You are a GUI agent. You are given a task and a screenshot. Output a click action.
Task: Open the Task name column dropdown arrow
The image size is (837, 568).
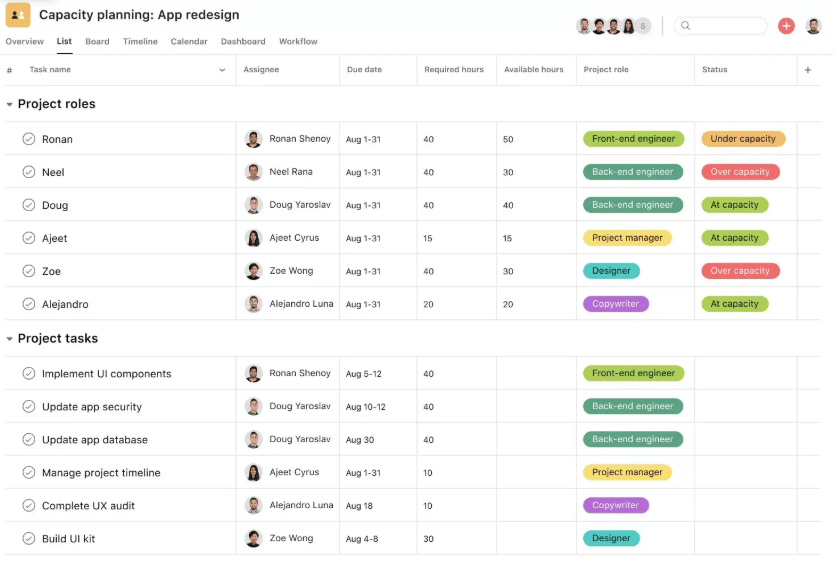222,70
